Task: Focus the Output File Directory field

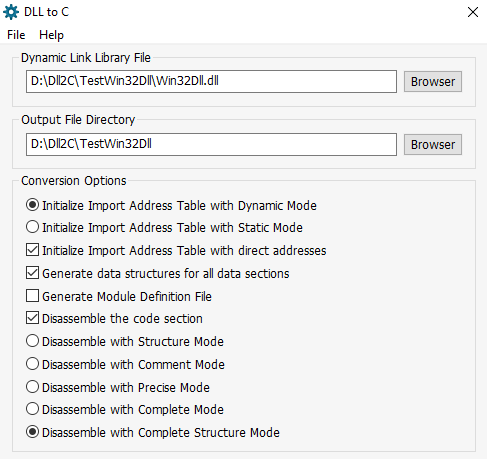Action: pyautogui.click(x=211, y=144)
